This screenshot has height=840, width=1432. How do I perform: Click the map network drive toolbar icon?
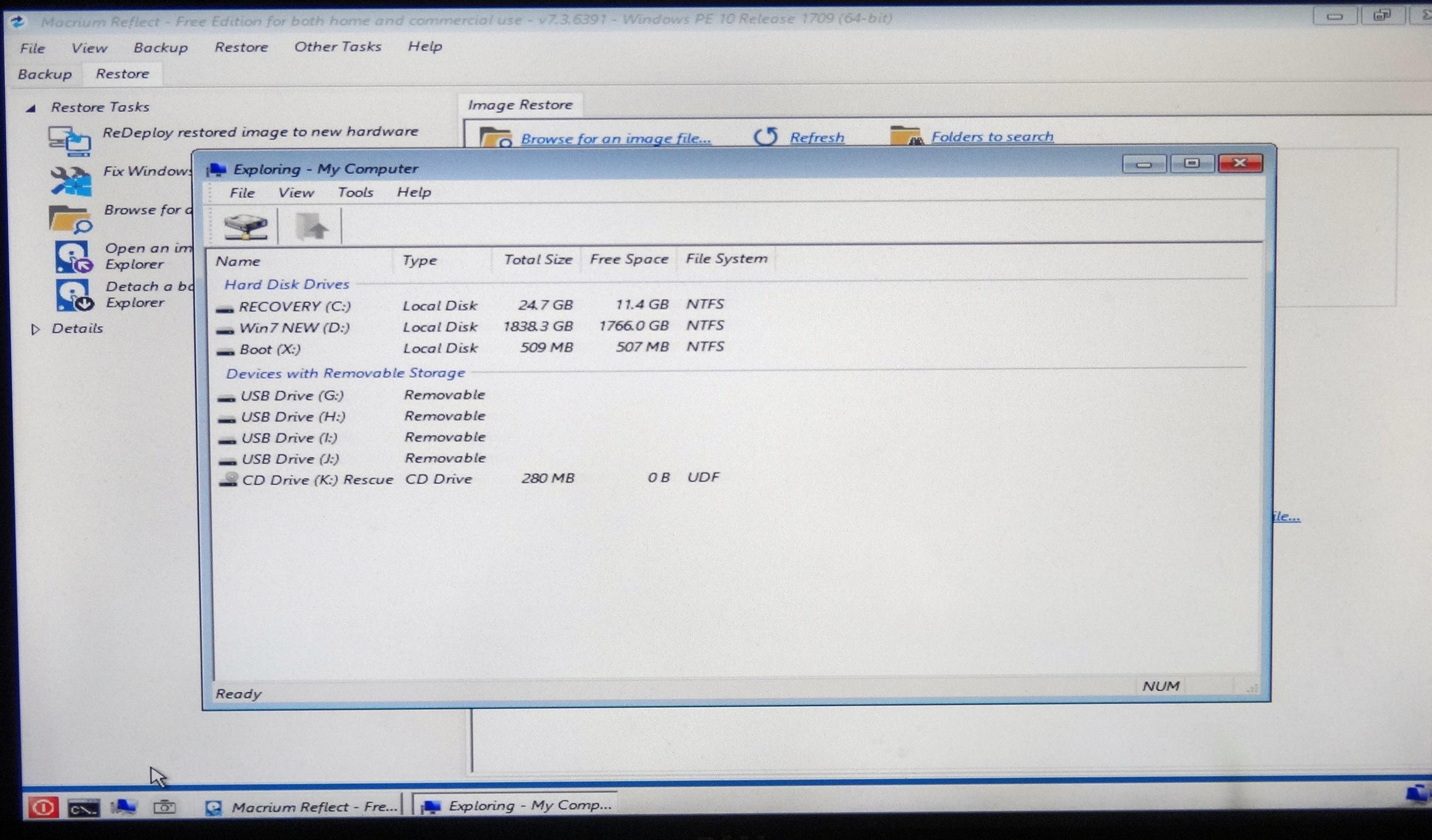(x=246, y=226)
